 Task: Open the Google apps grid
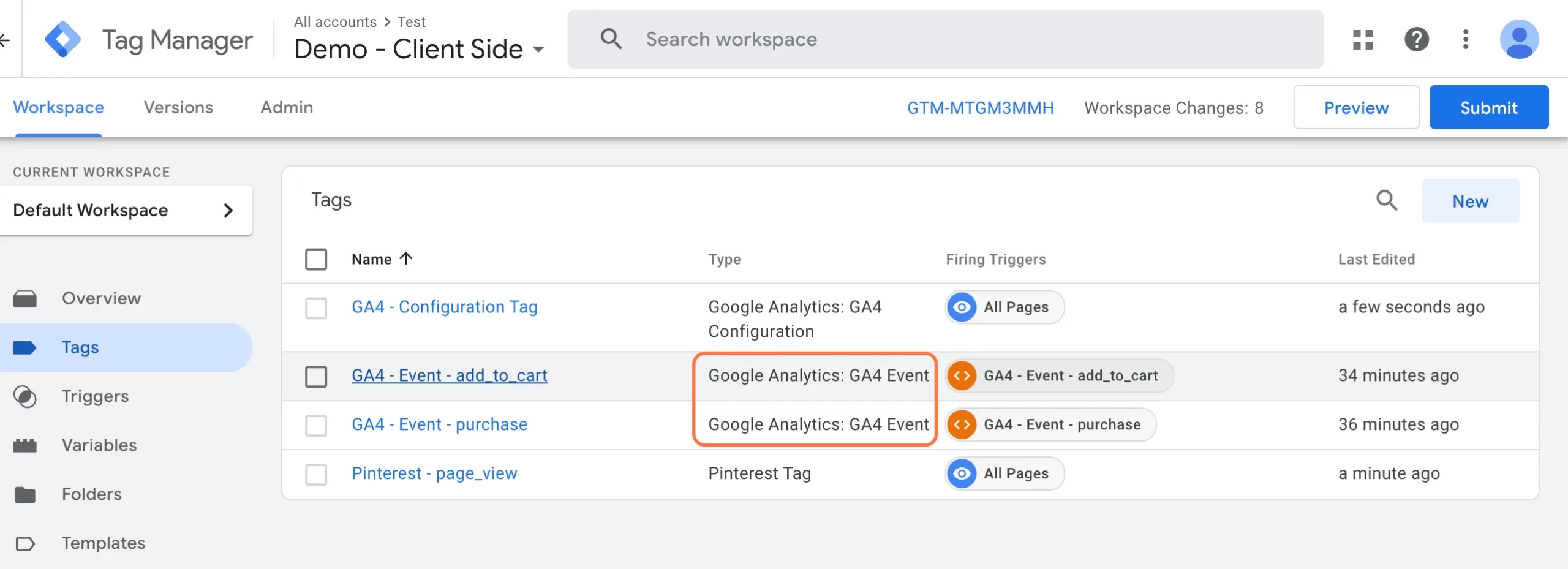click(1363, 40)
